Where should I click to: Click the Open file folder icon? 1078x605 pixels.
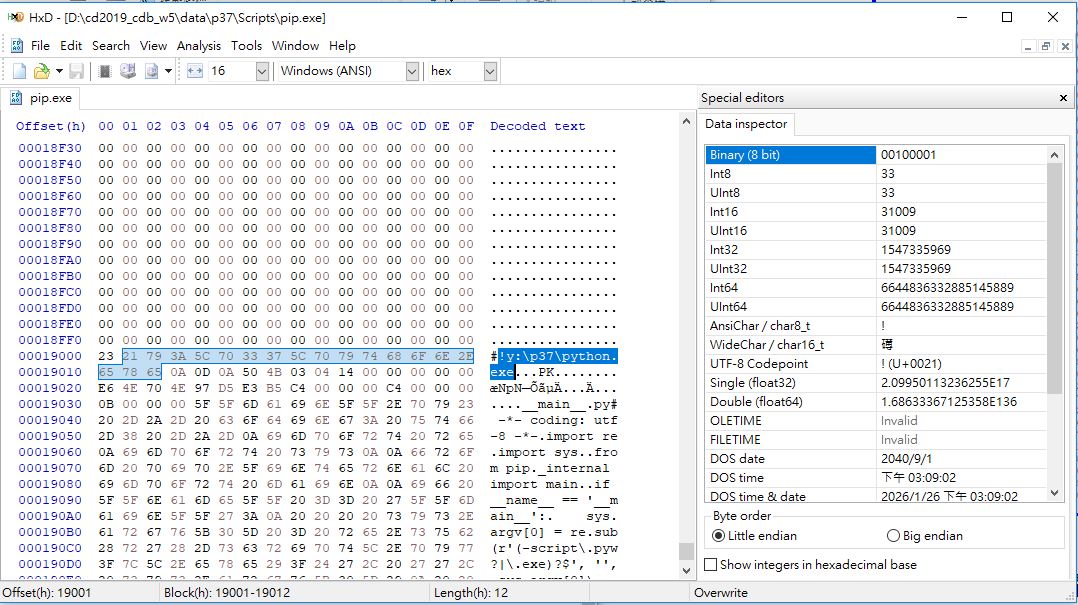41,71
